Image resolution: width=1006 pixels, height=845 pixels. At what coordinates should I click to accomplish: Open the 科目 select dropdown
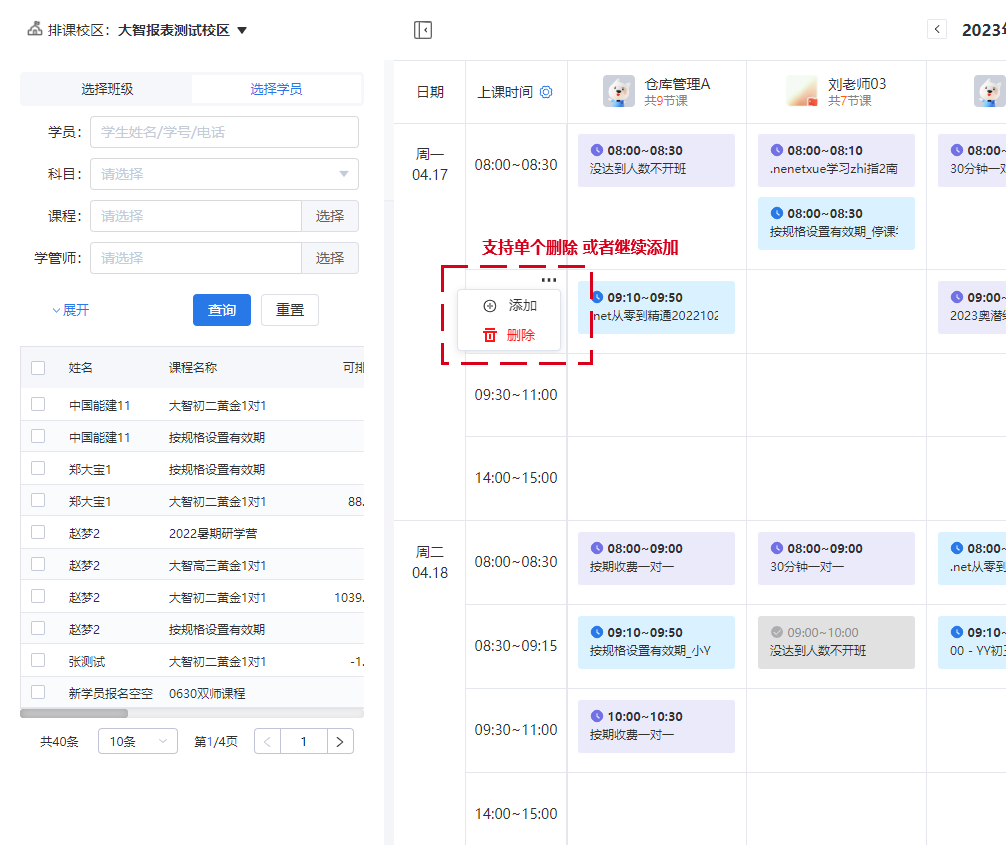224,174
